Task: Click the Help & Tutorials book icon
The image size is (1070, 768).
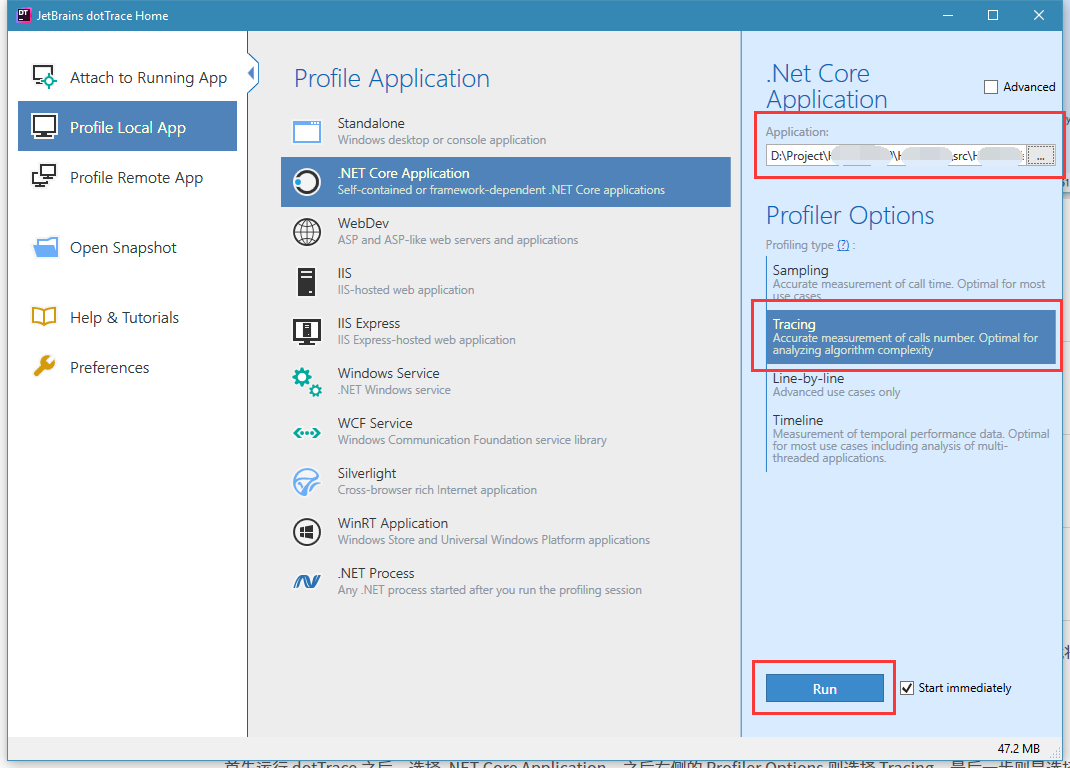Action: tap(44, 317)
